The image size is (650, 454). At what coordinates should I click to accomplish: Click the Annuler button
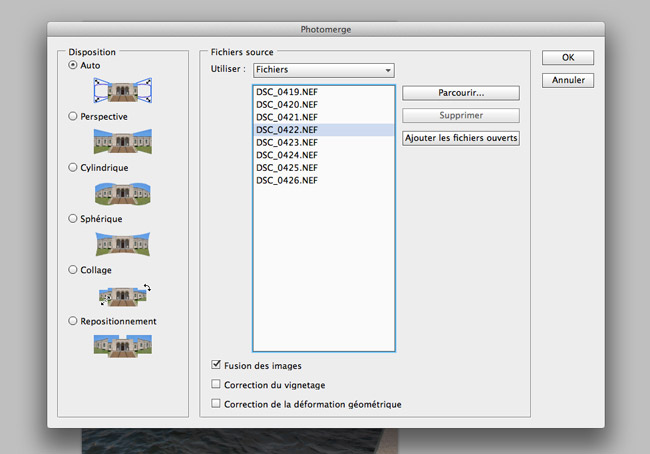[x=568, y=80]
